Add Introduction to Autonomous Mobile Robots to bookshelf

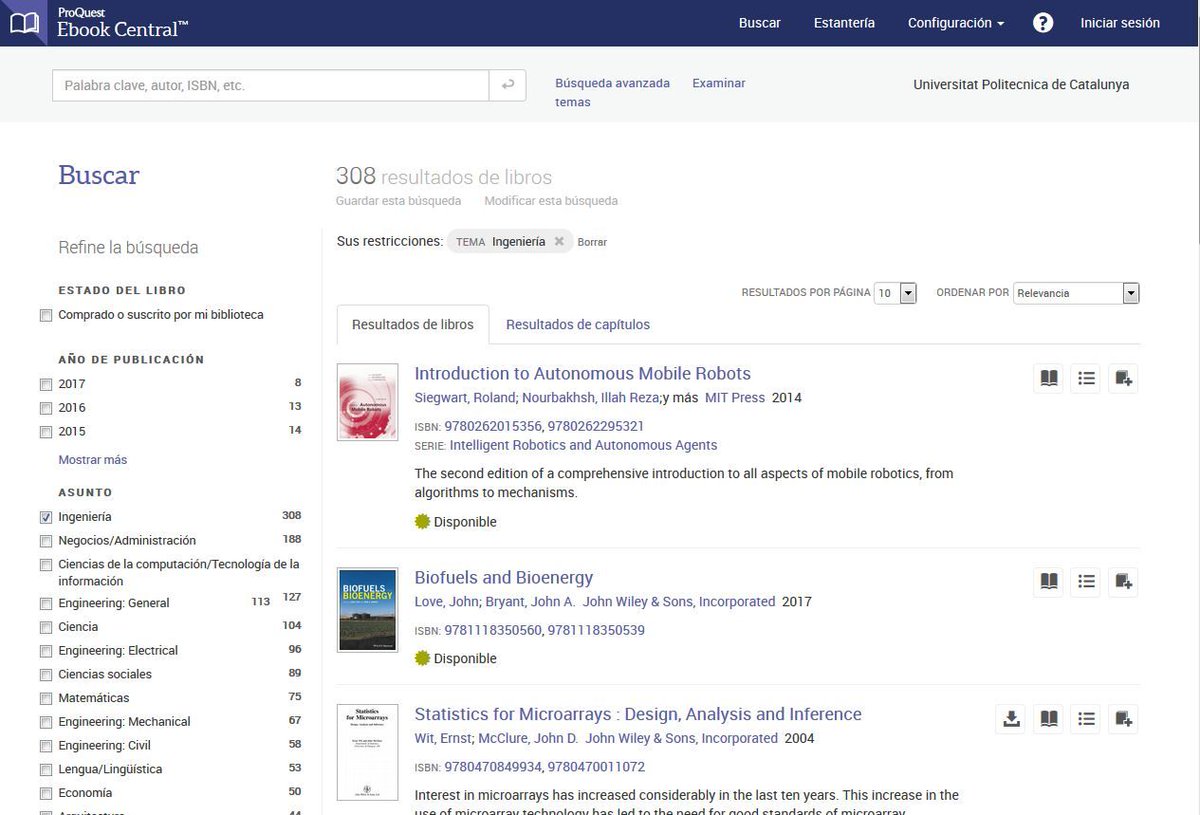click(1123, 378)
